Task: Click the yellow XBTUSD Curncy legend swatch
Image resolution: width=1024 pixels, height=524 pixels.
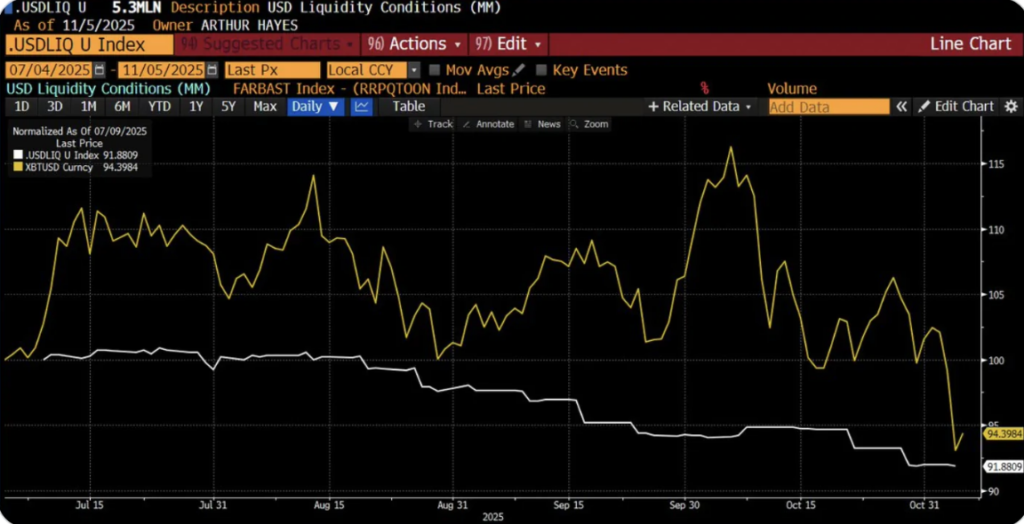Action: [16, 167]
